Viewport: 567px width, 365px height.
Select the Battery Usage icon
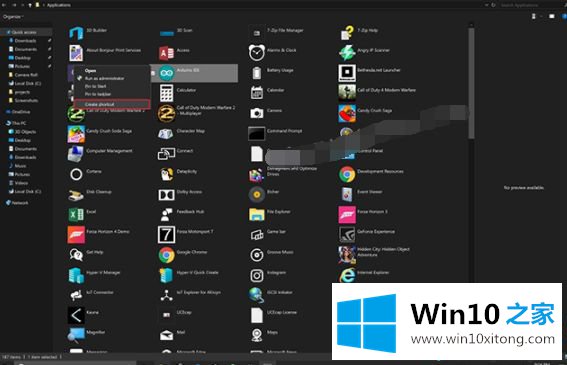[x=256, y=73]
